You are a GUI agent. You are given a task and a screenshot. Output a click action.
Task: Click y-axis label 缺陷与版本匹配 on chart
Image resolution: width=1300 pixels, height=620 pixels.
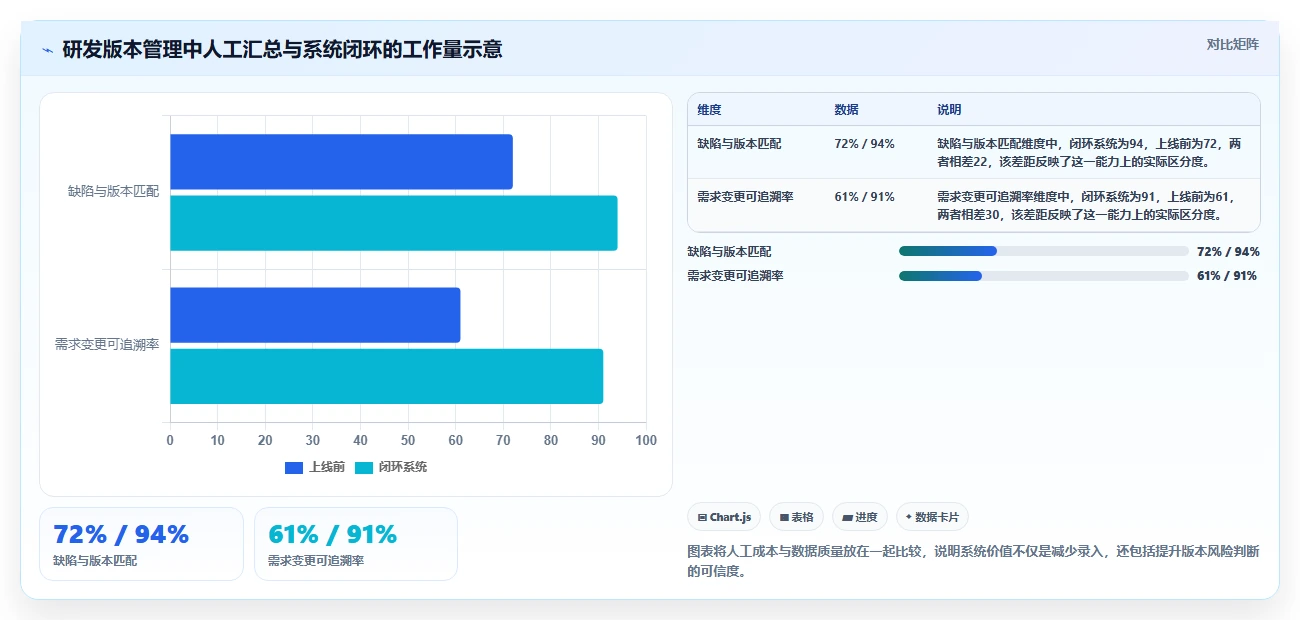click(x=113, y=191)
